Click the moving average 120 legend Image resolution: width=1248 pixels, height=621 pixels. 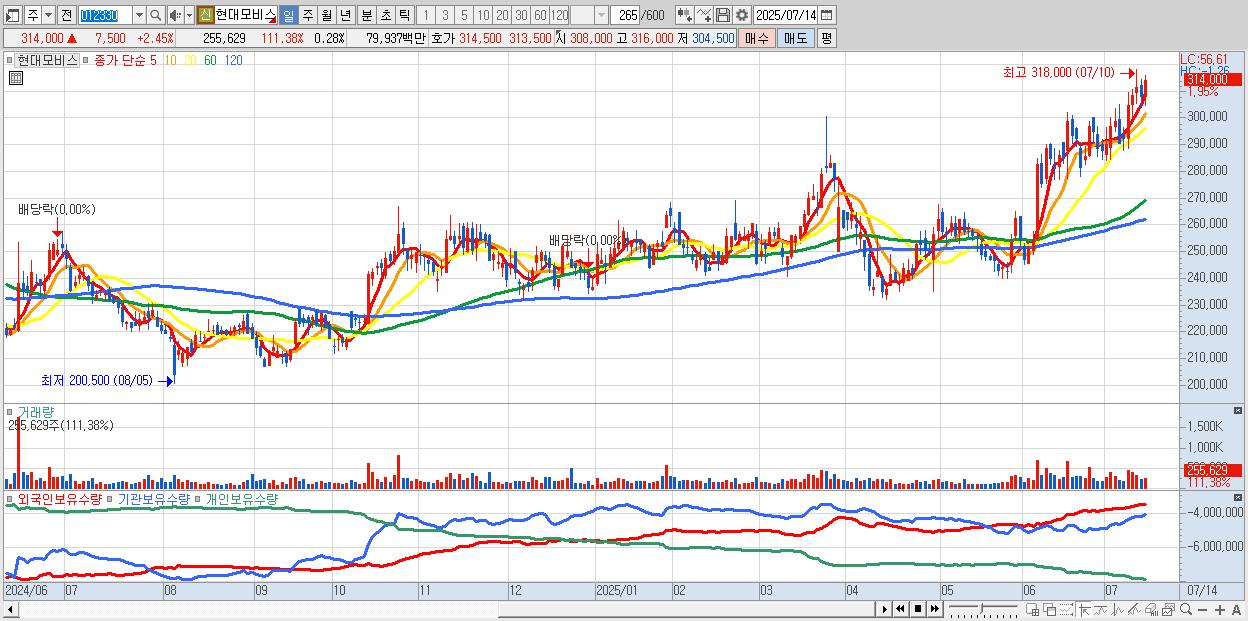pos(232,60)
